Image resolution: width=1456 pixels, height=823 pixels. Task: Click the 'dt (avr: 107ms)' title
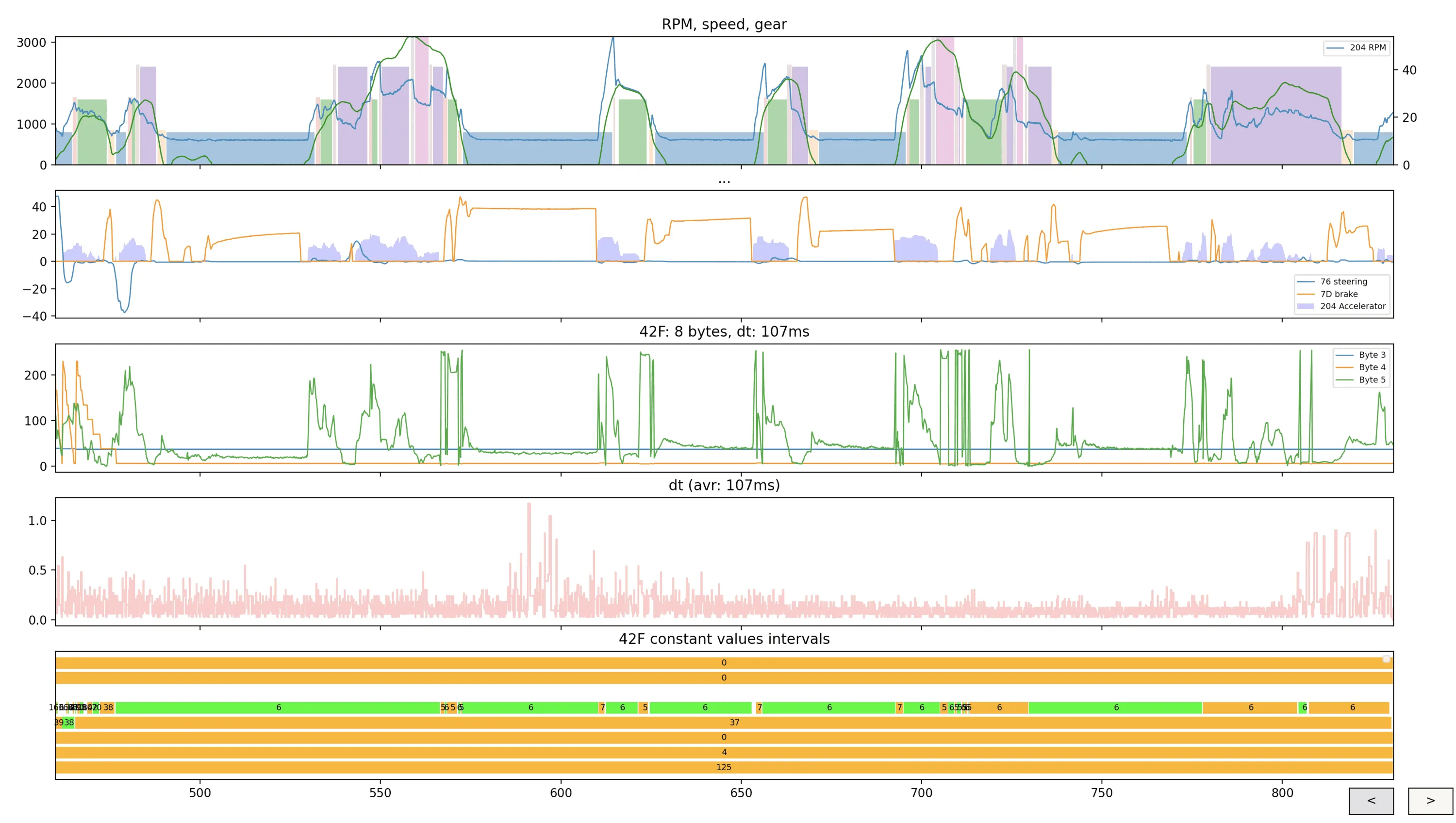coord(724,486)
